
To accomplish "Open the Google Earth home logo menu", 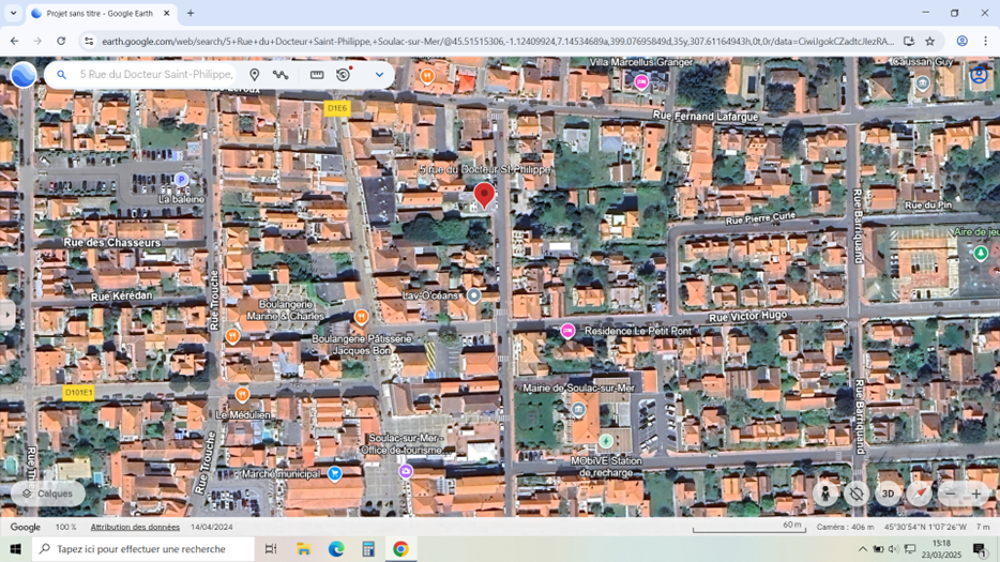I will [24, 75].
